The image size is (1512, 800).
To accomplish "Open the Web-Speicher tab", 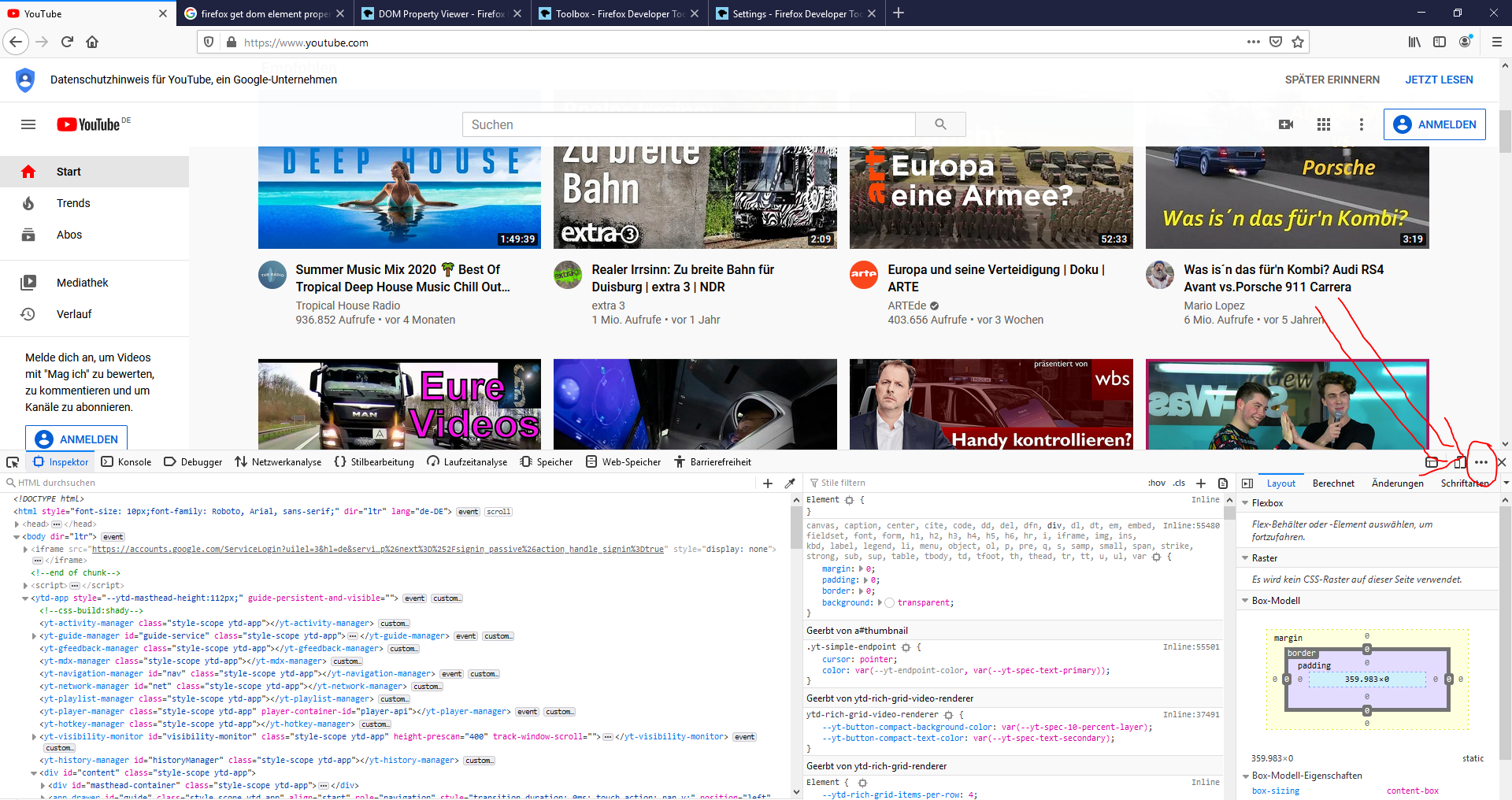I will coord(623,462).
